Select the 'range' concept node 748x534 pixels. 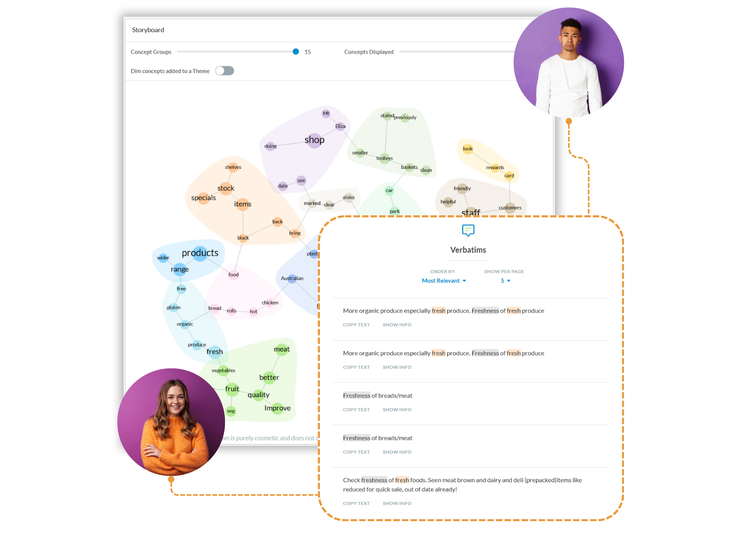180,269
